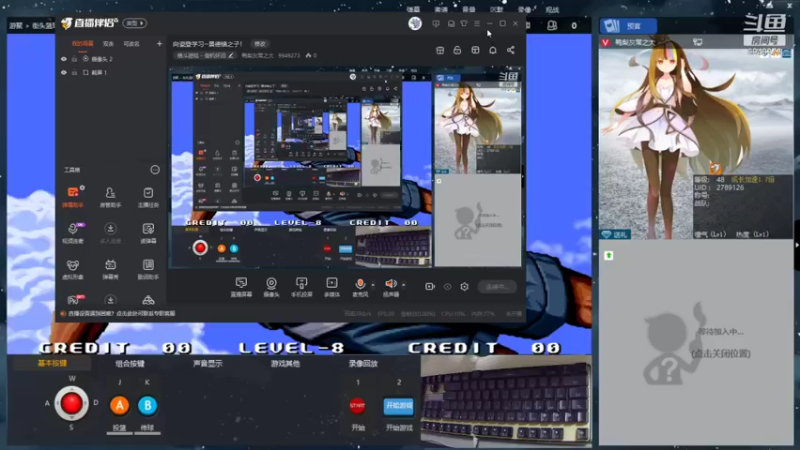Add a new scene with the plus icon
The image size is (800, 450).
click(159, 44)
